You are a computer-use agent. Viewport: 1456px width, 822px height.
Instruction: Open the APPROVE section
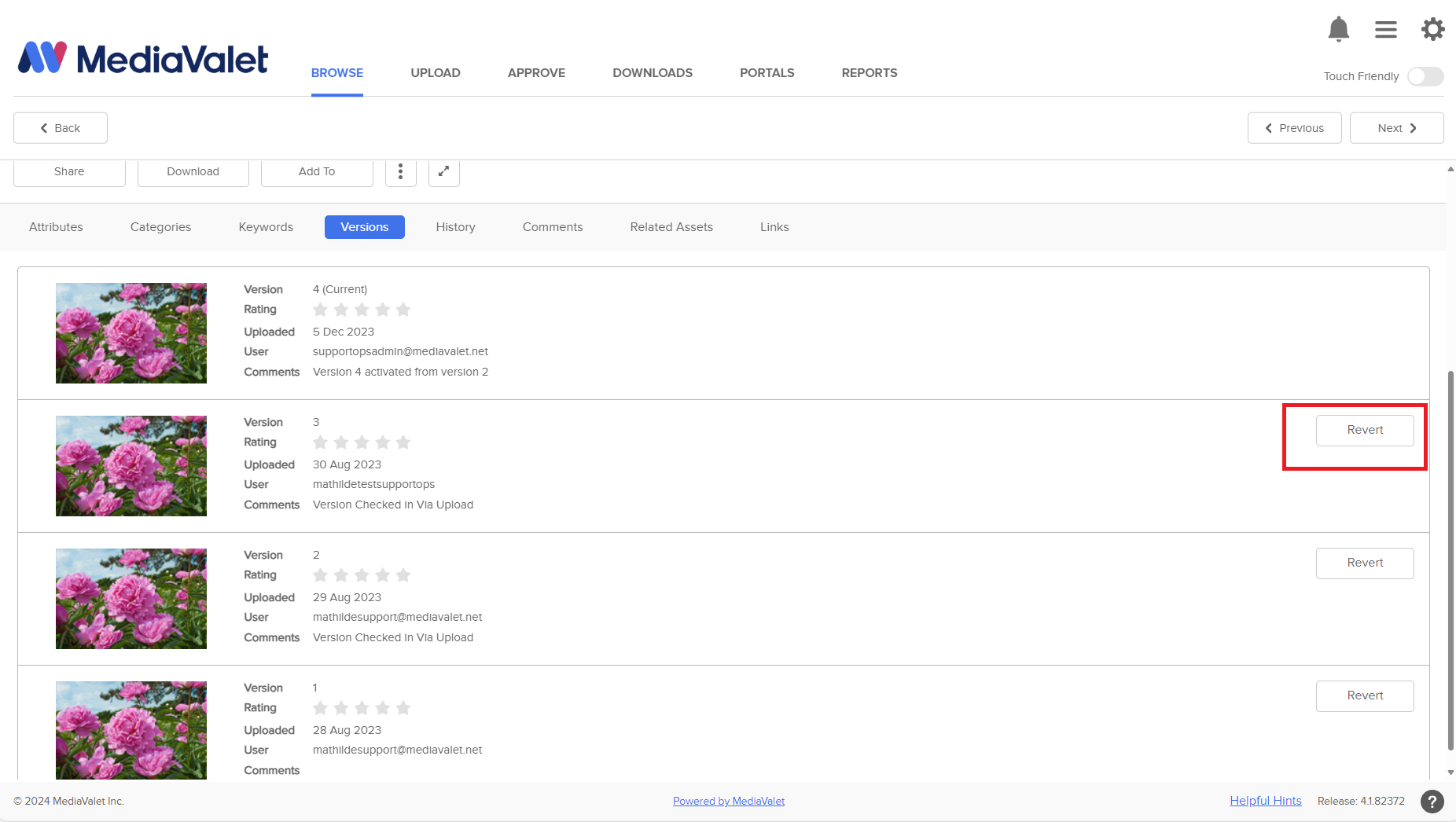536,73
